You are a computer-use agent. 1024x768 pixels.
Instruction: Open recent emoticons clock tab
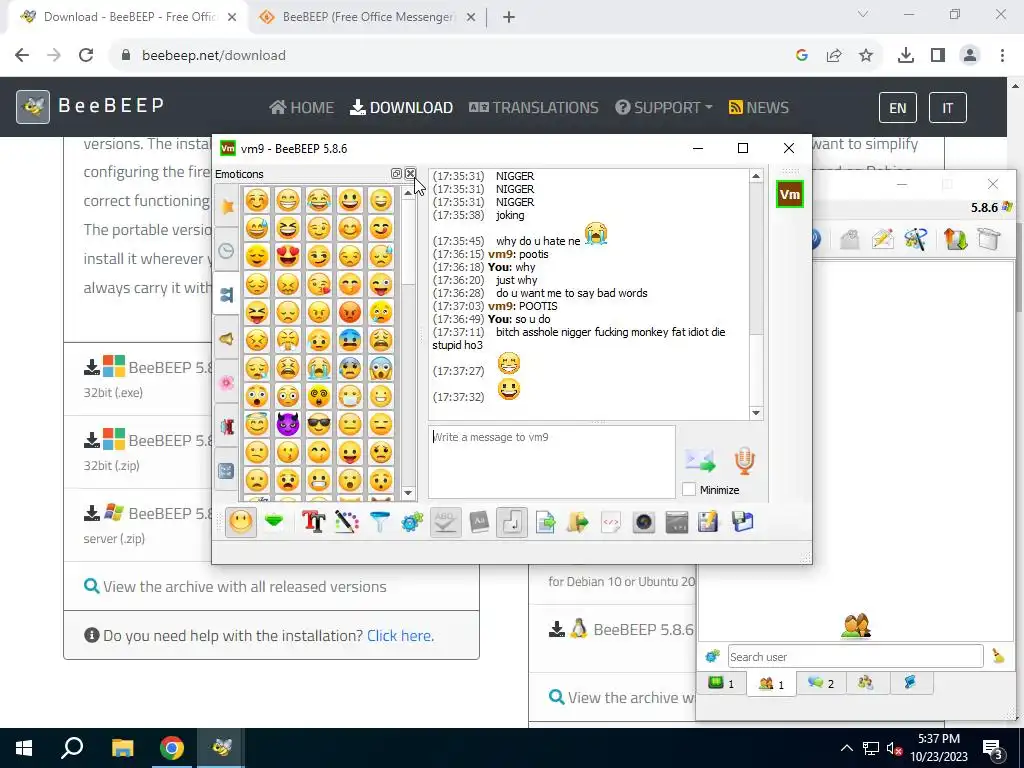click(x=227, y=251)
